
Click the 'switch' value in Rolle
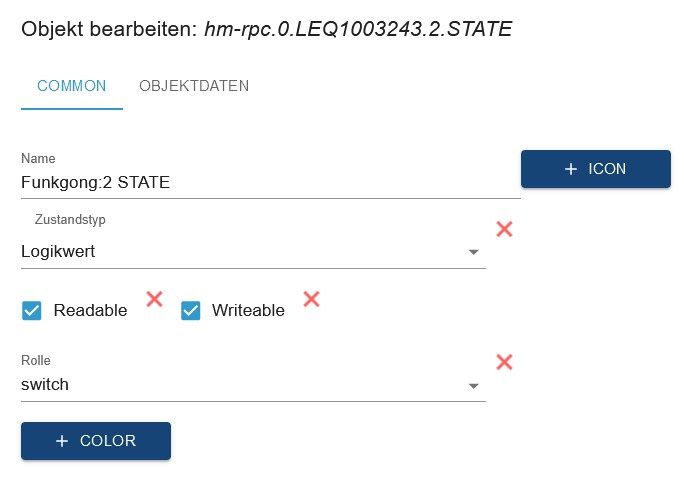pos(45,385)
